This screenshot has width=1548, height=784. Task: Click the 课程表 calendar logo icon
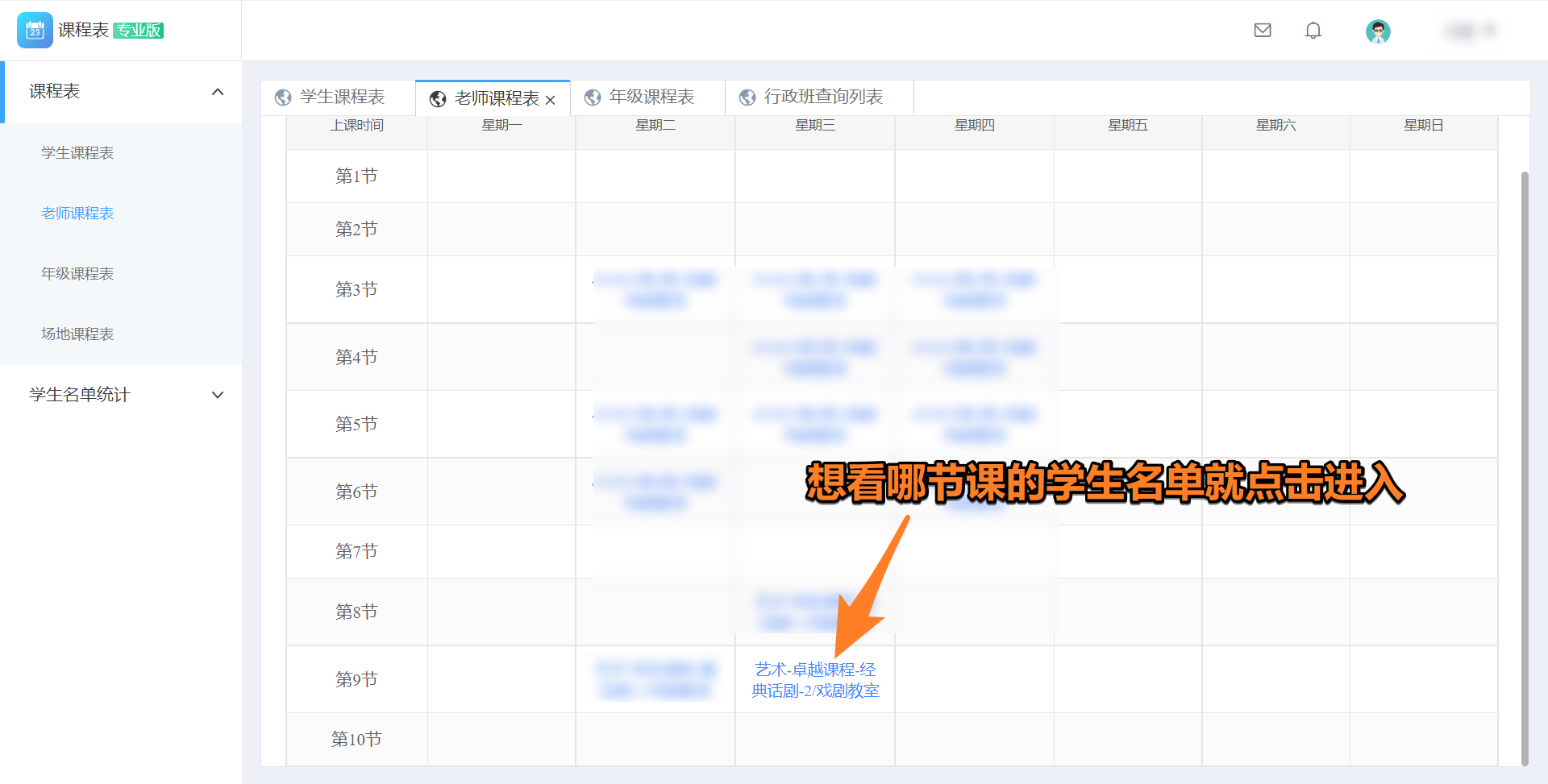pos(35,31)
